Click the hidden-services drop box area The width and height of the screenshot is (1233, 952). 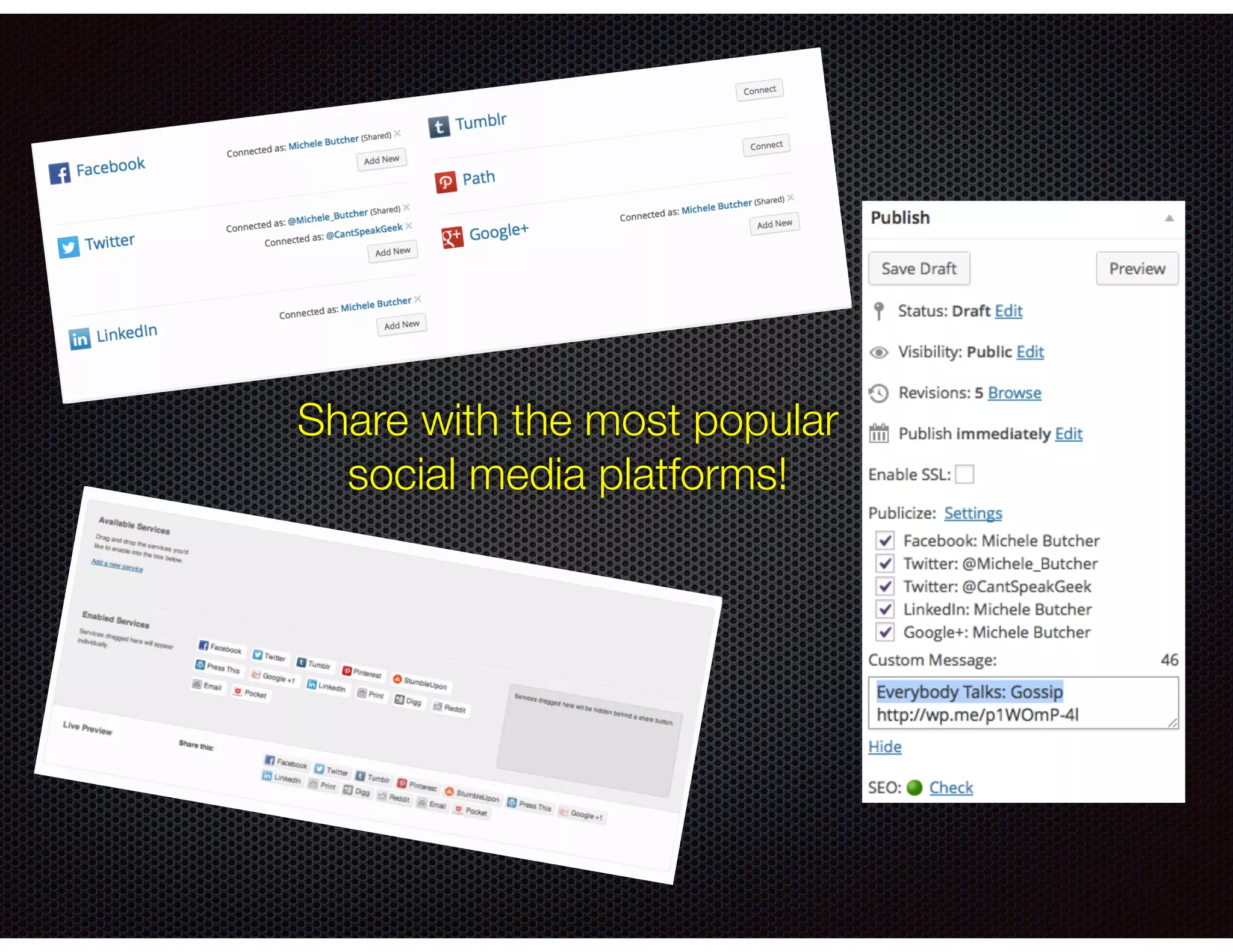coord(589,740)
